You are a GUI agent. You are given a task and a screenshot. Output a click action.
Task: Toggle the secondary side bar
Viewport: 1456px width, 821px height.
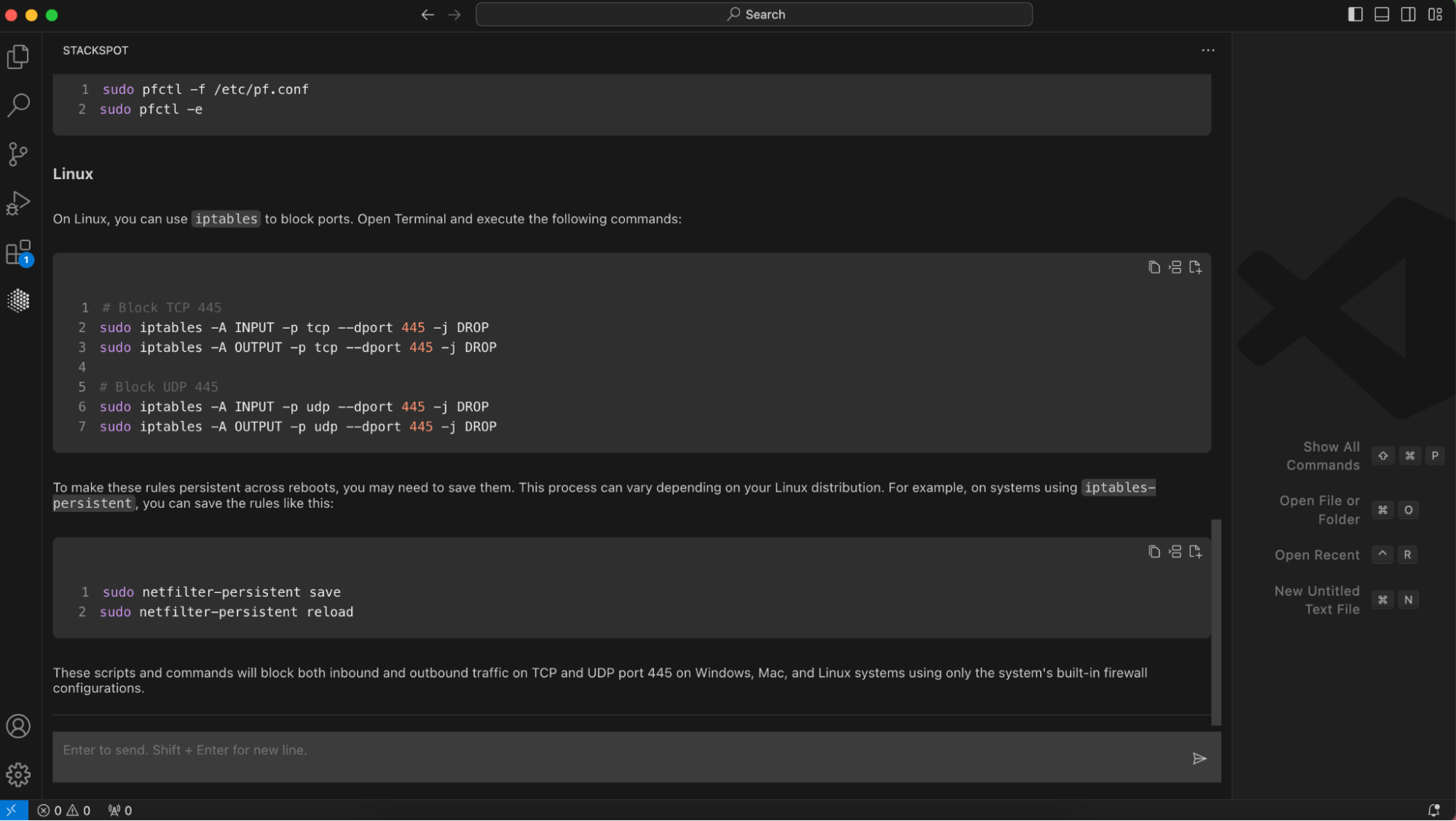pyautogui.click(x=1408, y=15)
